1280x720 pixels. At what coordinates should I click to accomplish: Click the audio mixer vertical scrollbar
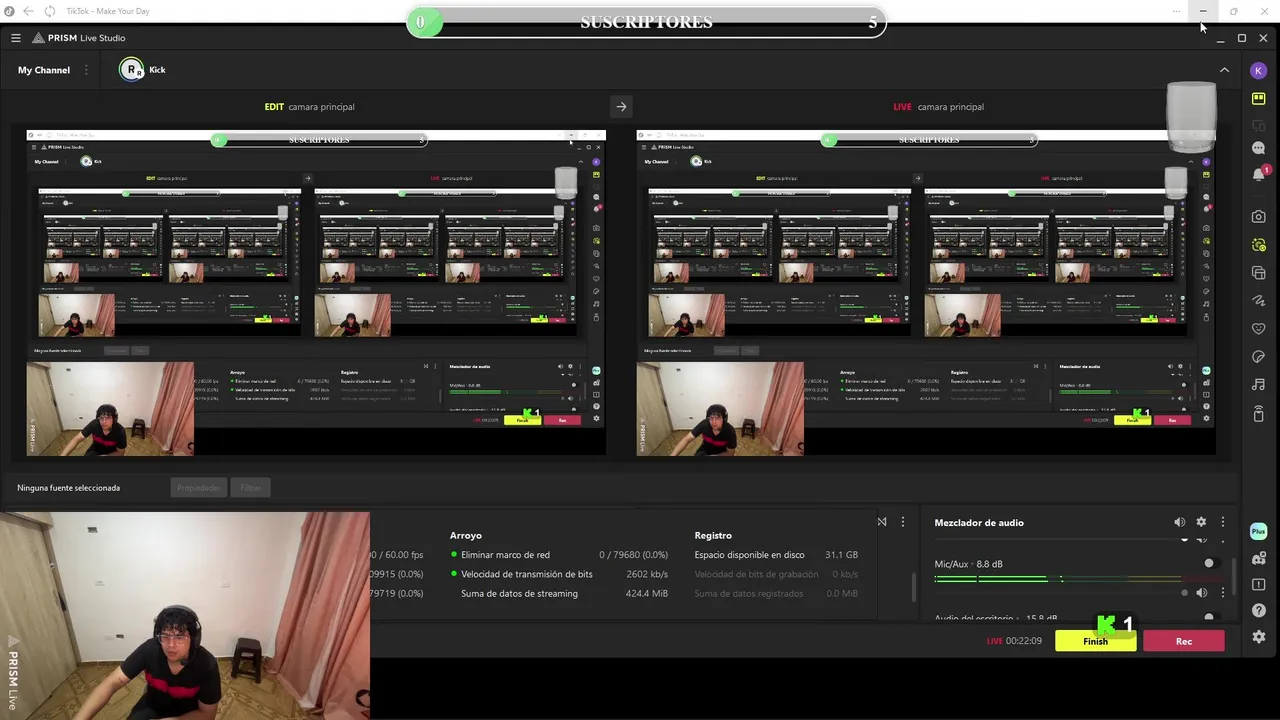pos(1233,575)
